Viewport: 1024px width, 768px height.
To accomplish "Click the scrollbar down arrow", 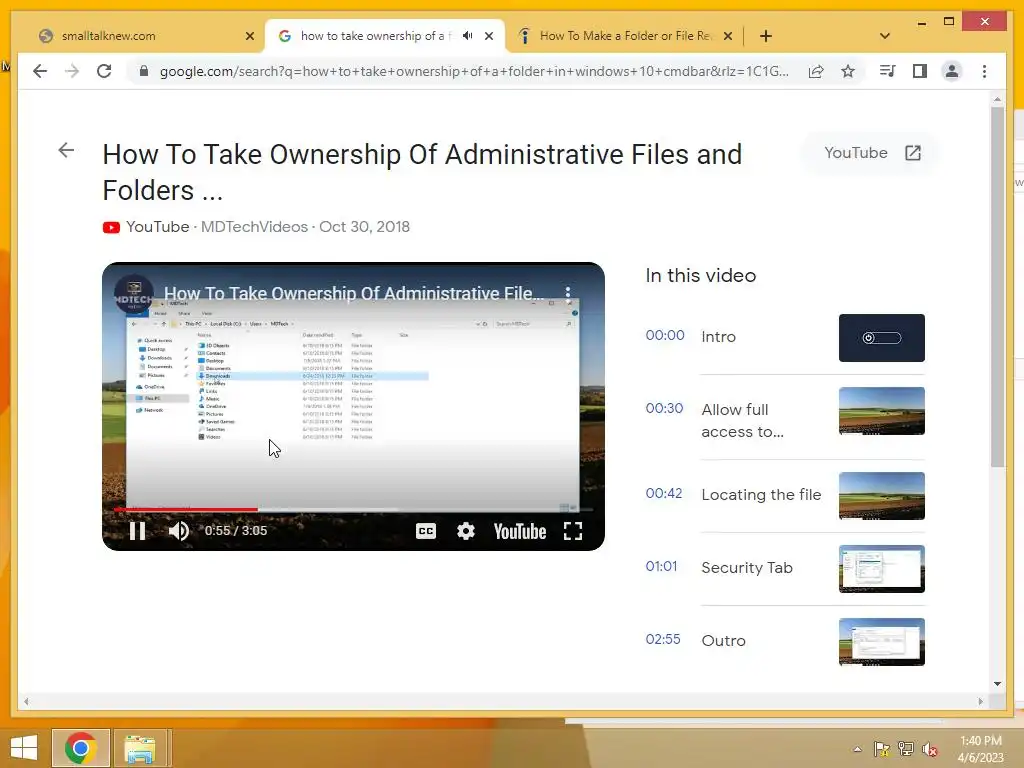I will [x=997, y=684].
